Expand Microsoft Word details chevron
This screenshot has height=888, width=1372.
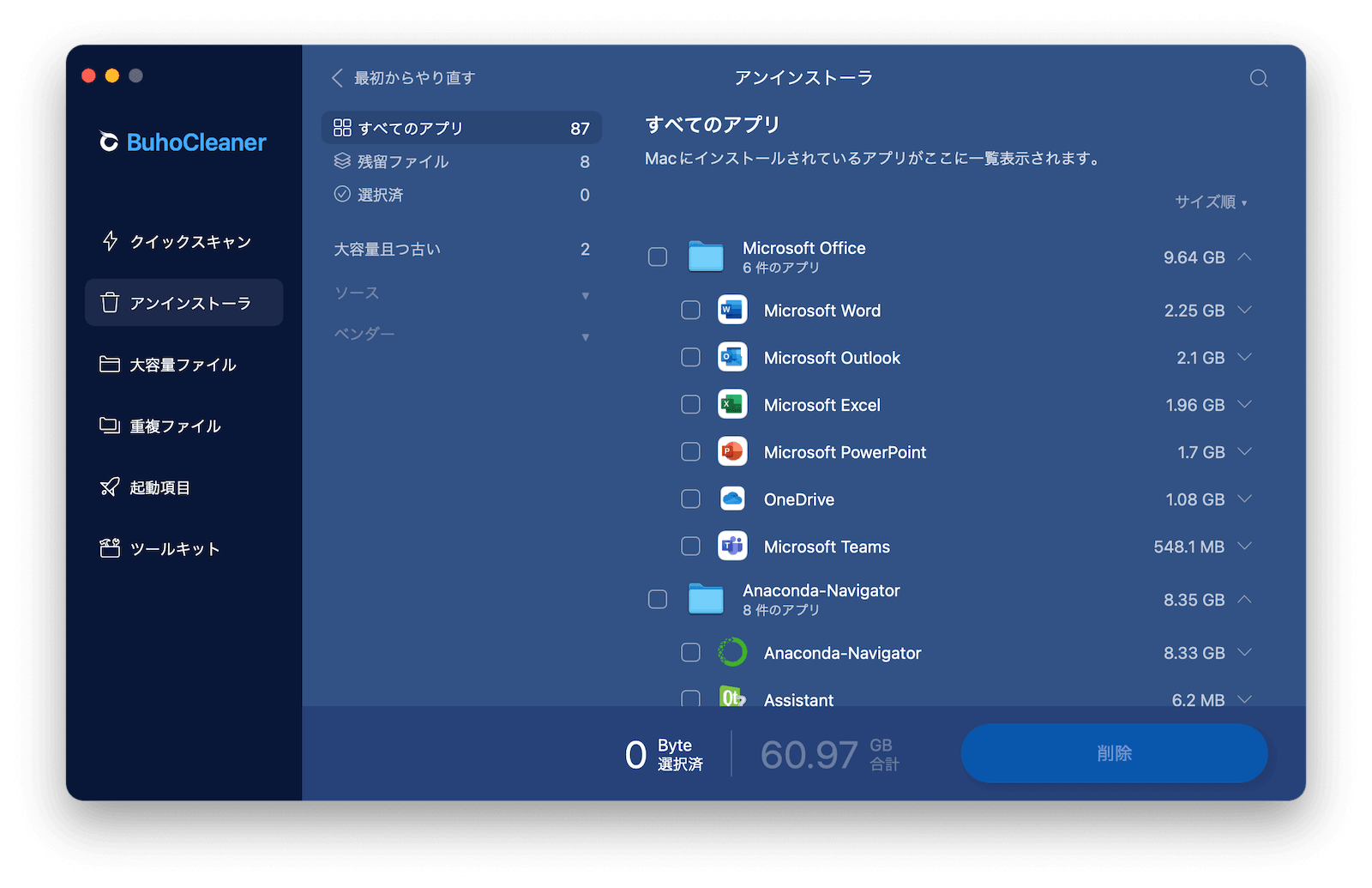tap(1245, 310)
